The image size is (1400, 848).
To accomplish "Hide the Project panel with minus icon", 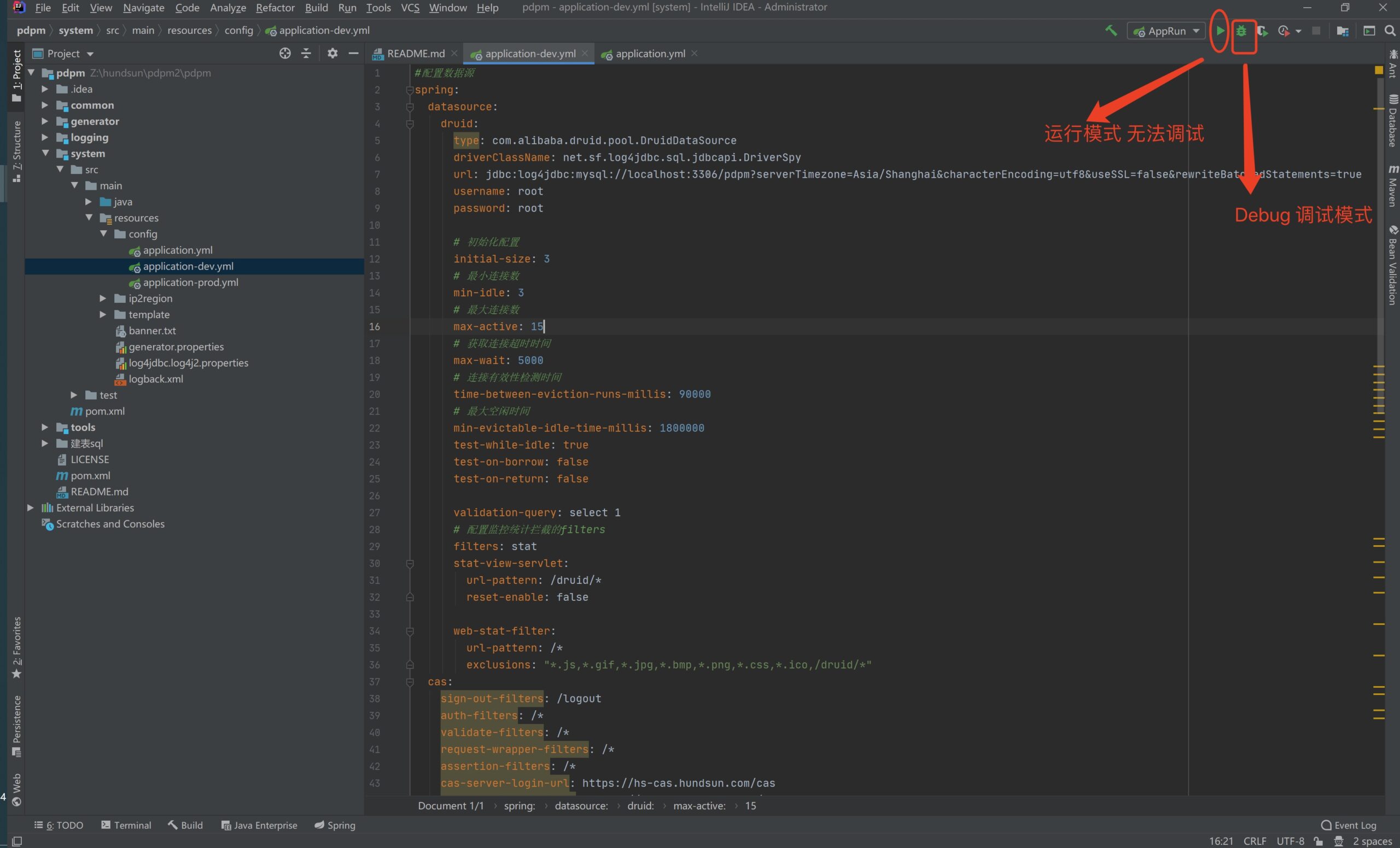I will [353, 54].
